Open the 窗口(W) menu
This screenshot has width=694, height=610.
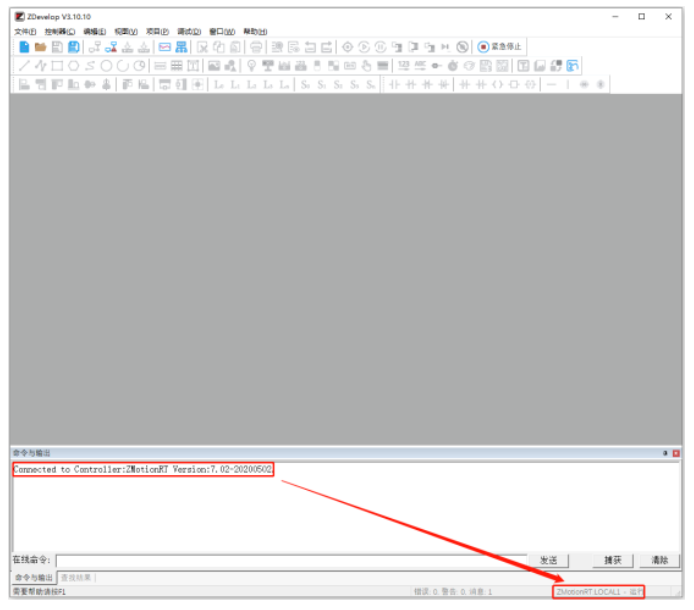point(222,32)
